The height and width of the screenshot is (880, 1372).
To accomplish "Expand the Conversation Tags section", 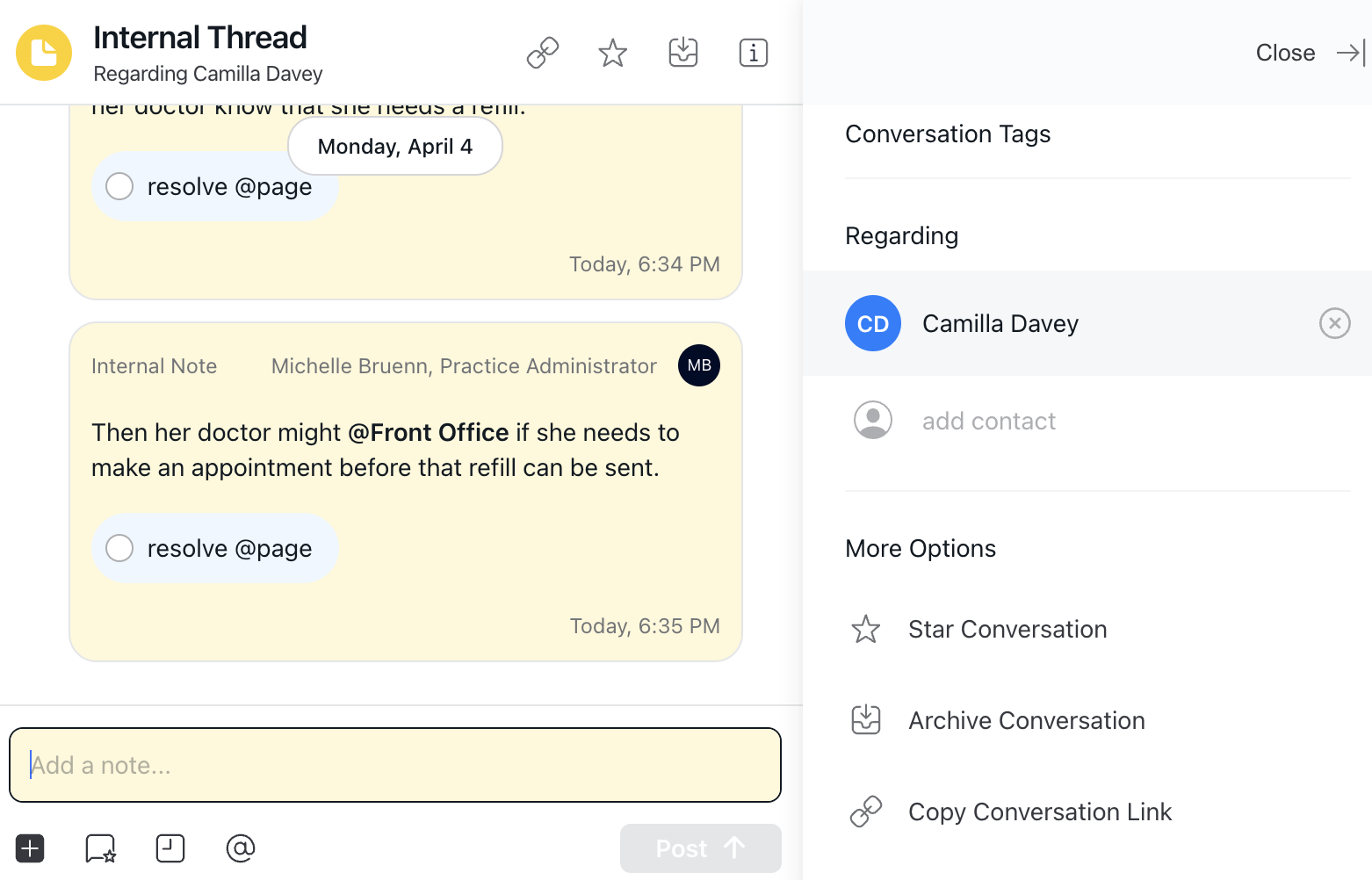I will 948,133.
